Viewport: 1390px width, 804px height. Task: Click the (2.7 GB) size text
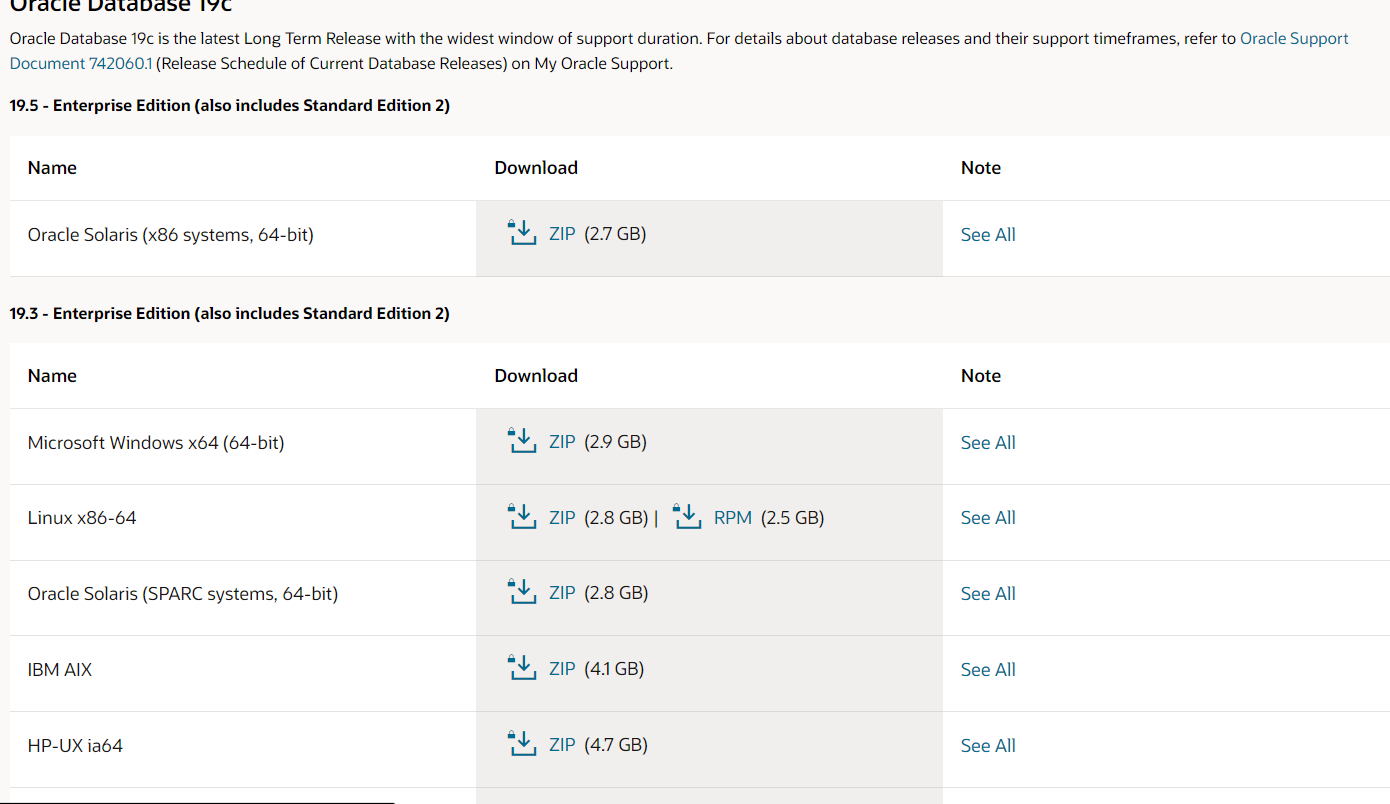click(x=615, y=234)
